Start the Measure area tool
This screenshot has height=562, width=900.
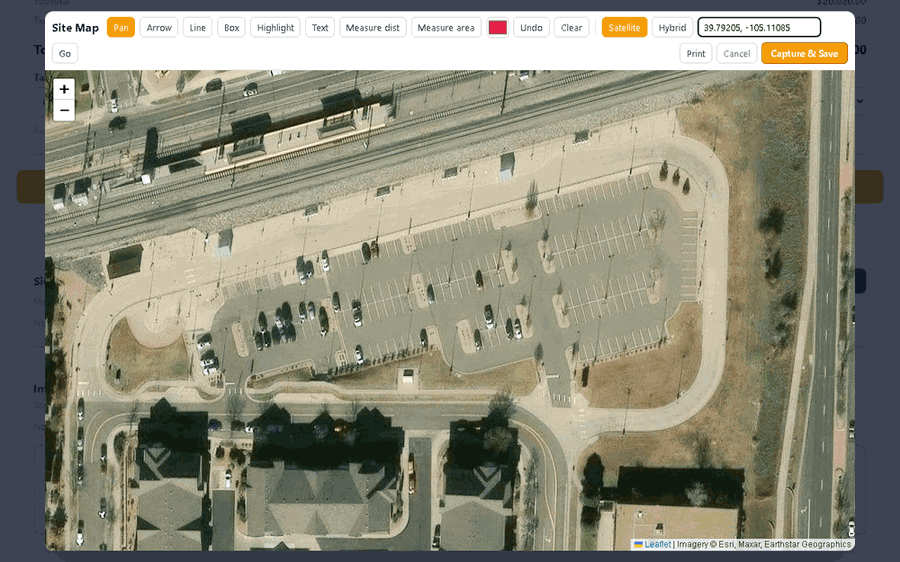[x=446, y=28]
